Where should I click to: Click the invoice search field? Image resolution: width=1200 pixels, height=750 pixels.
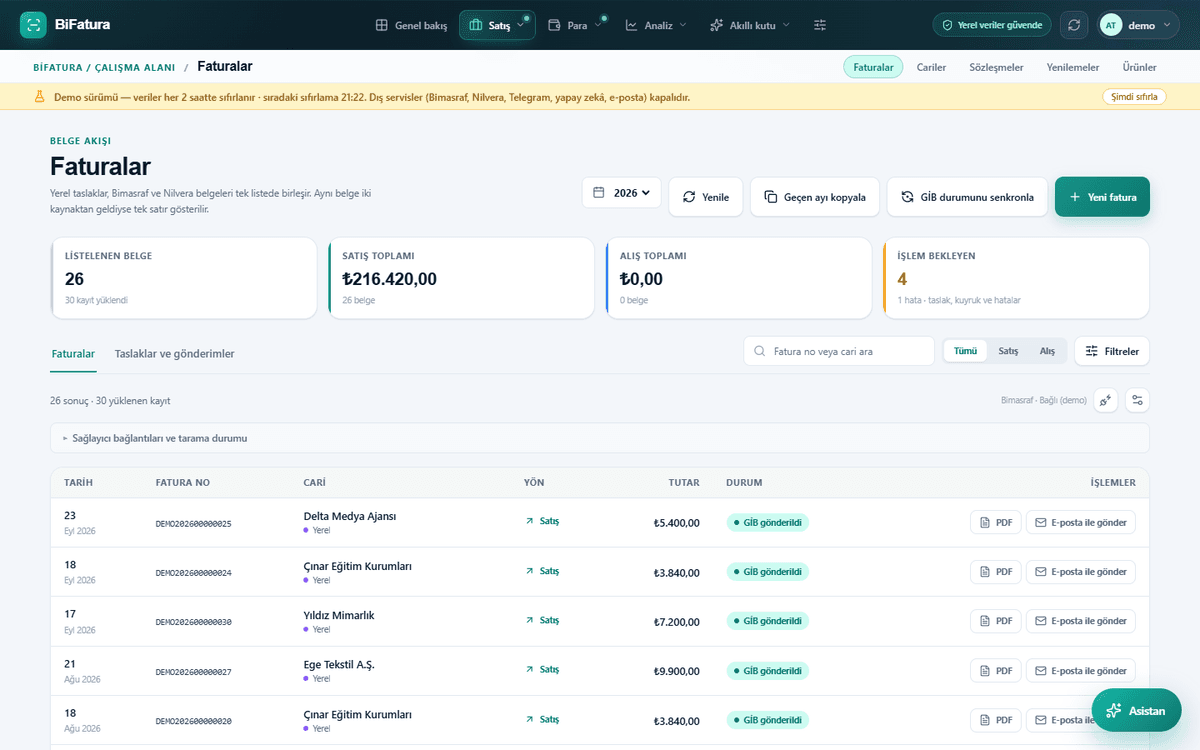pyautogui.click(x=839, y=351)
